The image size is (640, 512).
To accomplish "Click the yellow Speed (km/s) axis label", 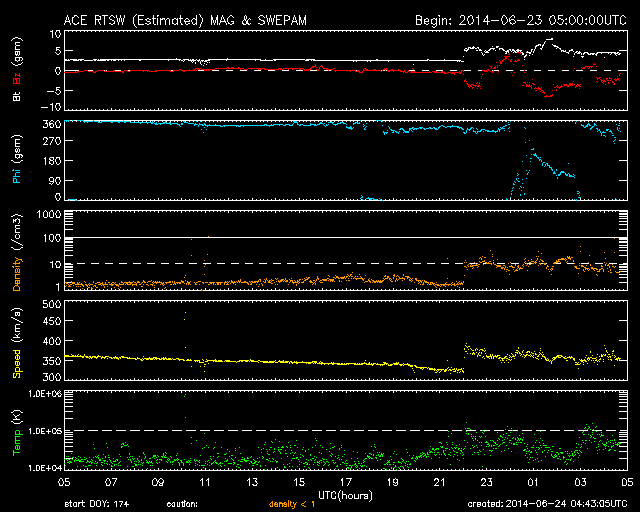I will tap(17, 341).
